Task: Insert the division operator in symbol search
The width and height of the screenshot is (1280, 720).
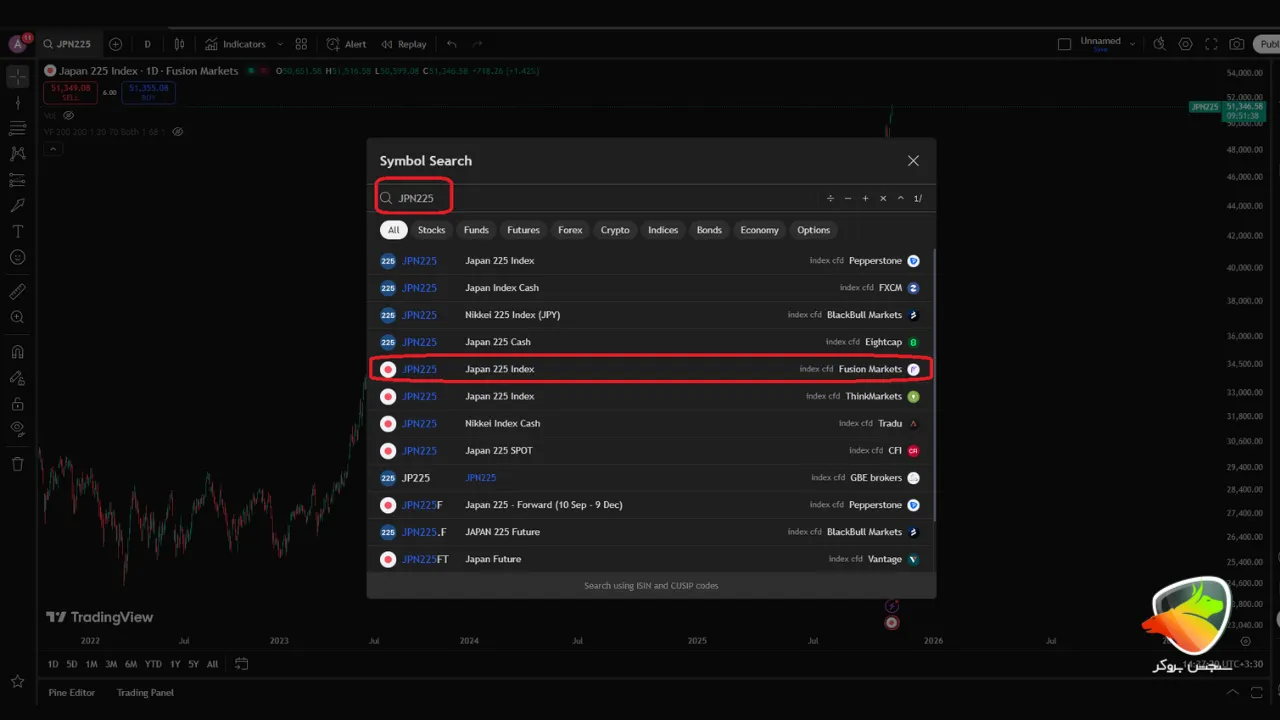Action: pos(830,198)
